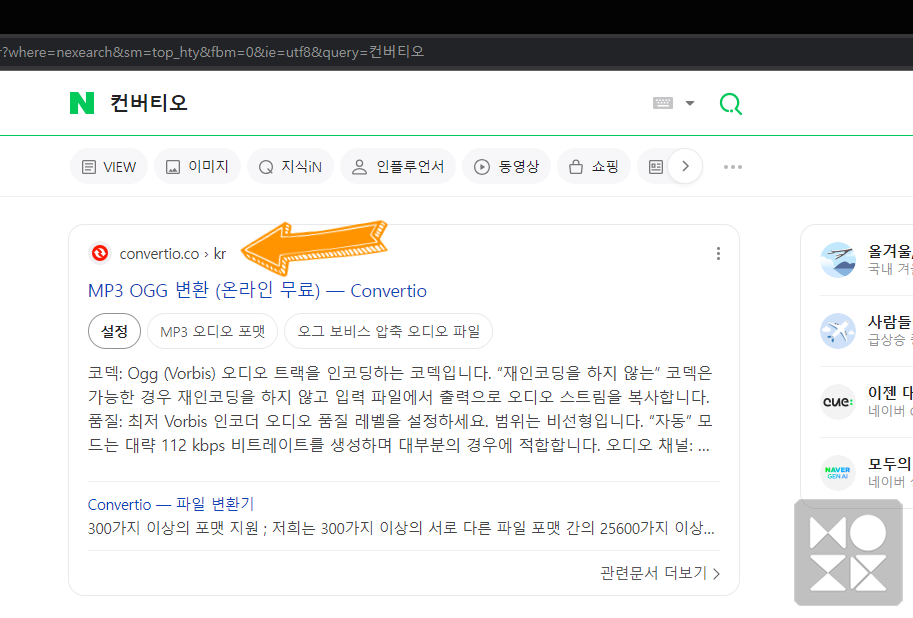Switch to the 쇼핑 tab
Viewport: 913px width, 618px height.
tap(594, 167)
